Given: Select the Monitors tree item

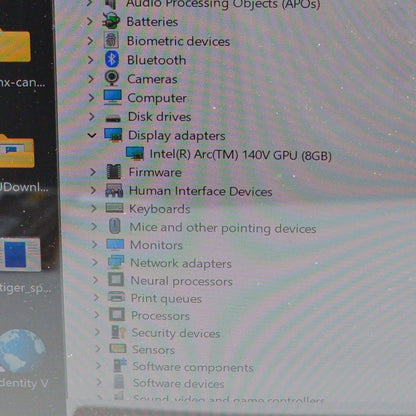Looking at the screenshot, I should click(156, 245).
